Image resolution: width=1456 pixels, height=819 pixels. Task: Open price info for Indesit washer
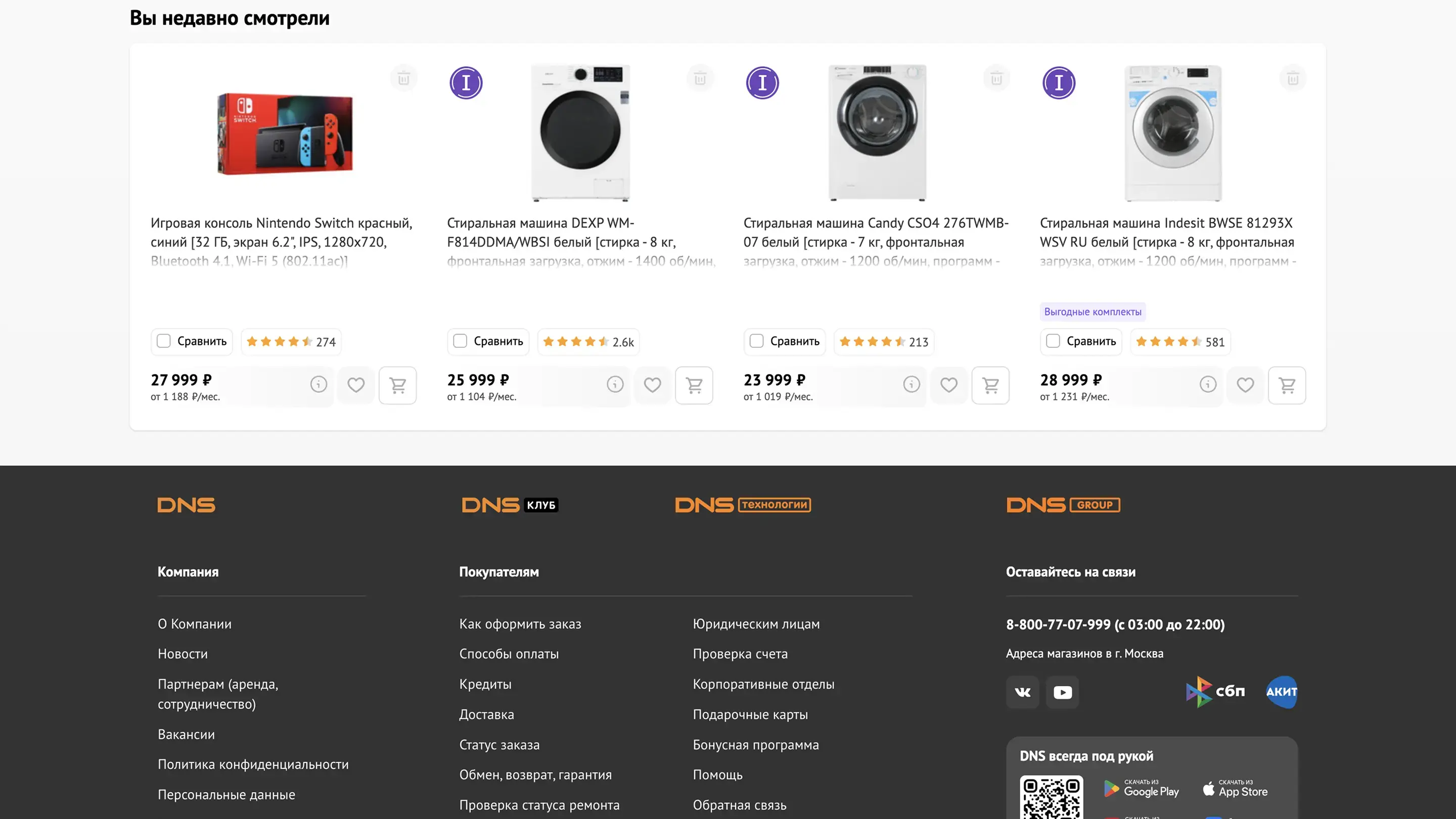1208,385
